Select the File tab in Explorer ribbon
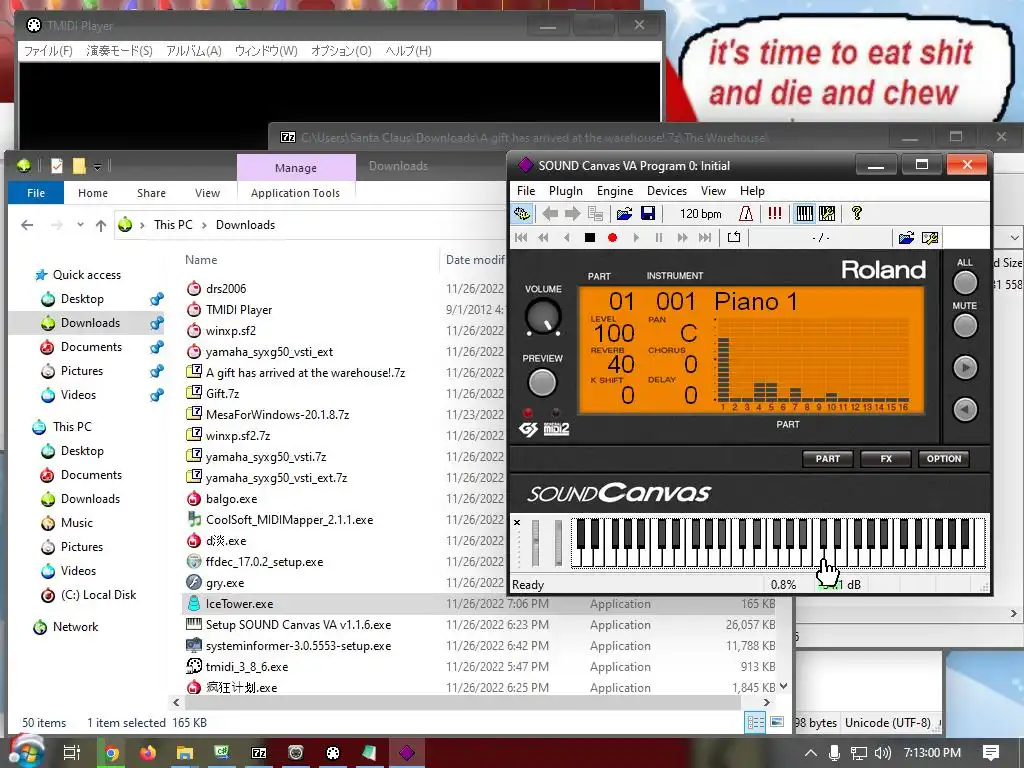Screen dimensions: 1024x768 click(36, 193)
